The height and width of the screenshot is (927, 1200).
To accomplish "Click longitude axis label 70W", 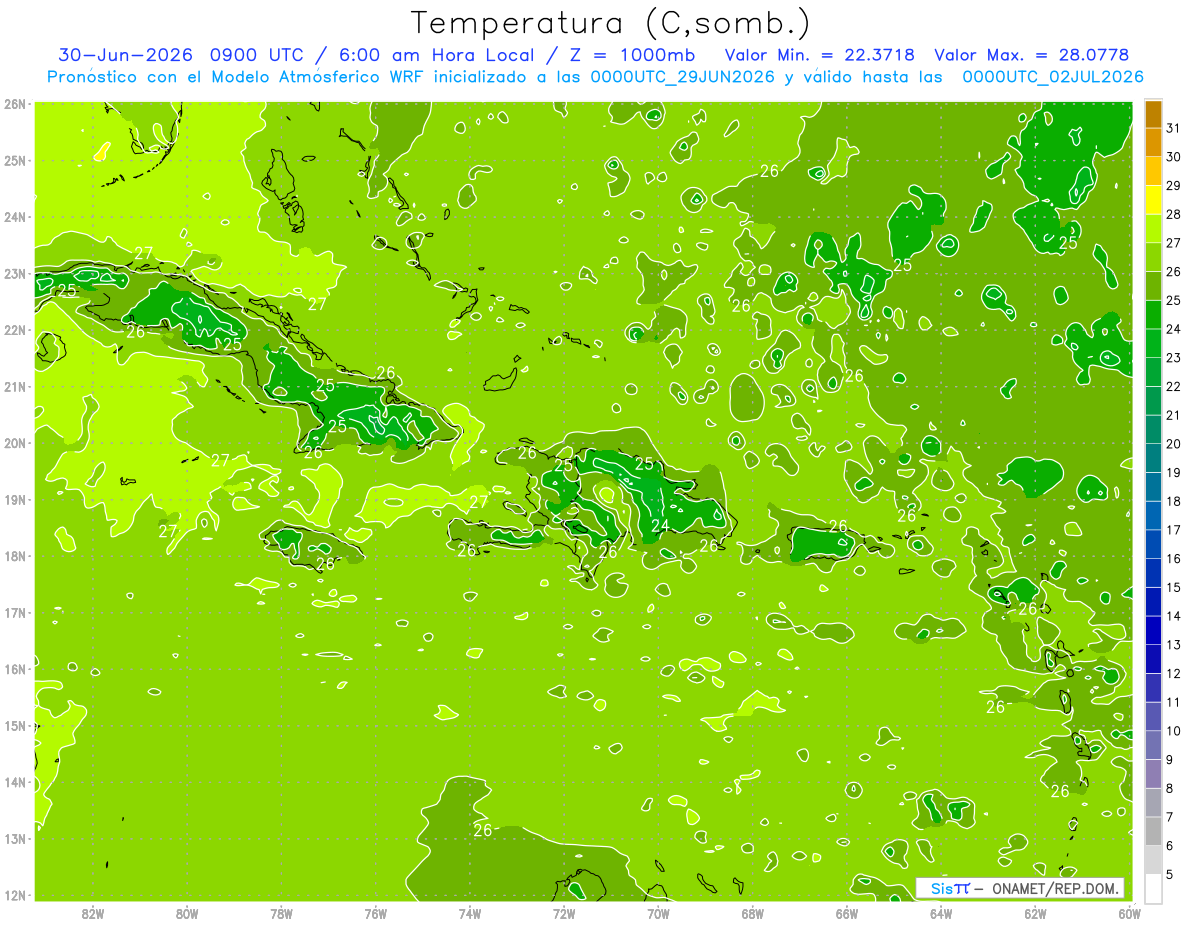I will (658, 913).
